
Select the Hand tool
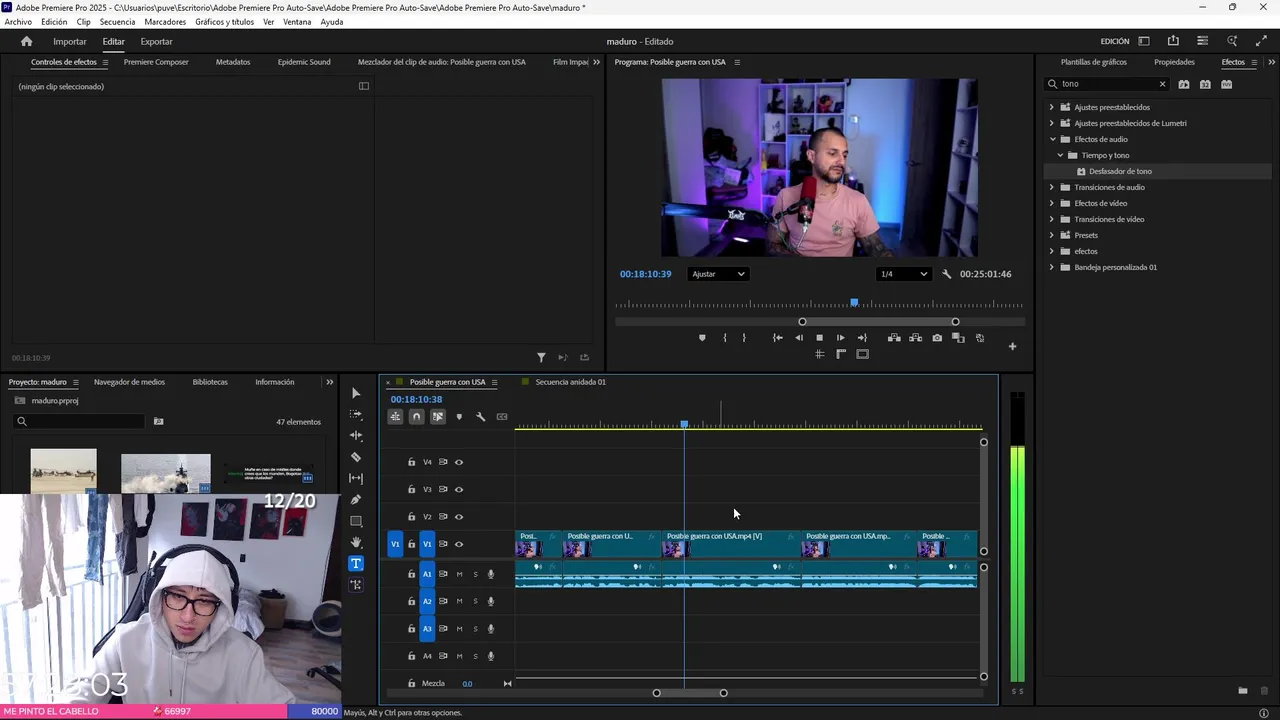(x=356, y=542)
